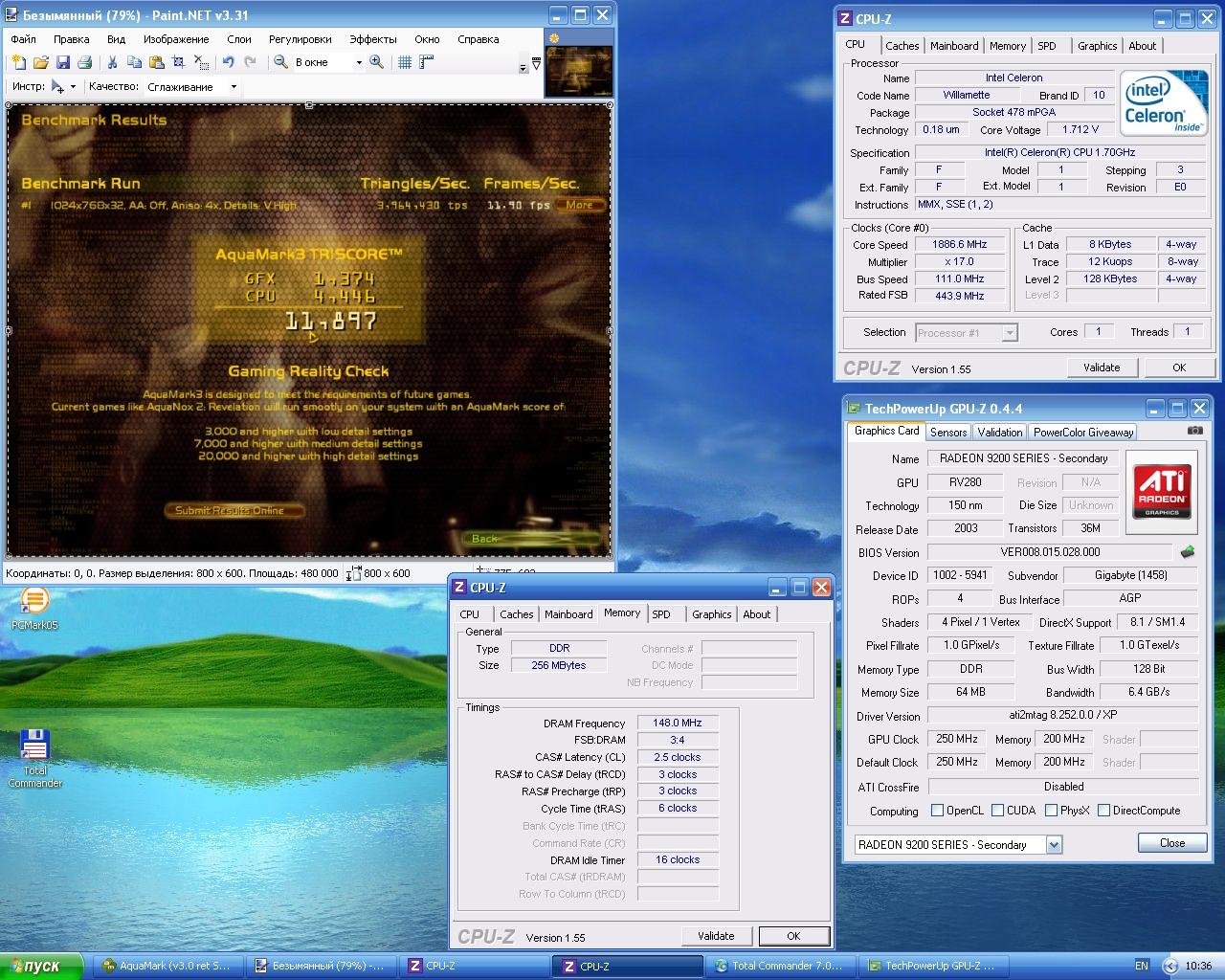Click the Copy icon in Paint.NET toolbar
The height and width of the screenshot is (980, 1225).
(x=134, y=62)
